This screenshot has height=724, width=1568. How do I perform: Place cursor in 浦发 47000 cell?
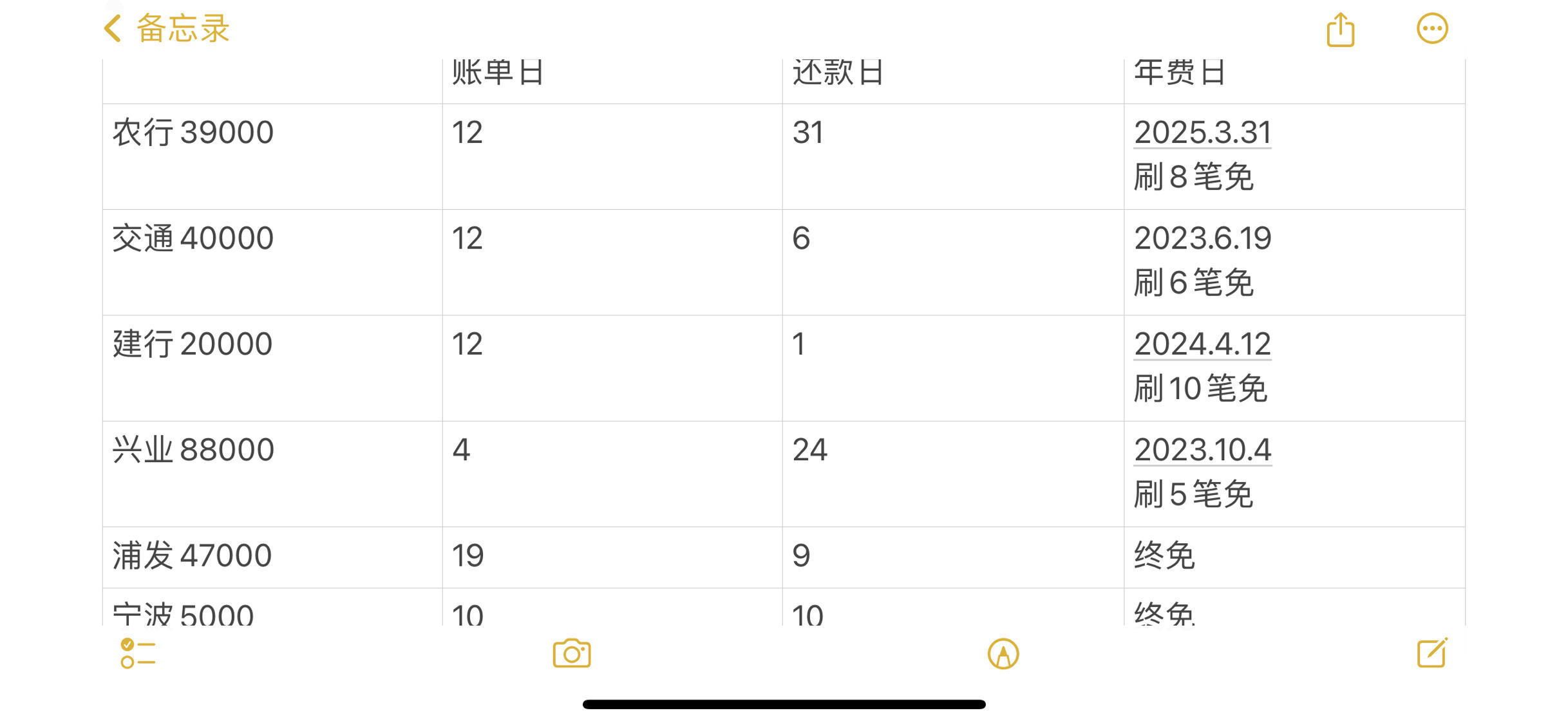point(272,557)
